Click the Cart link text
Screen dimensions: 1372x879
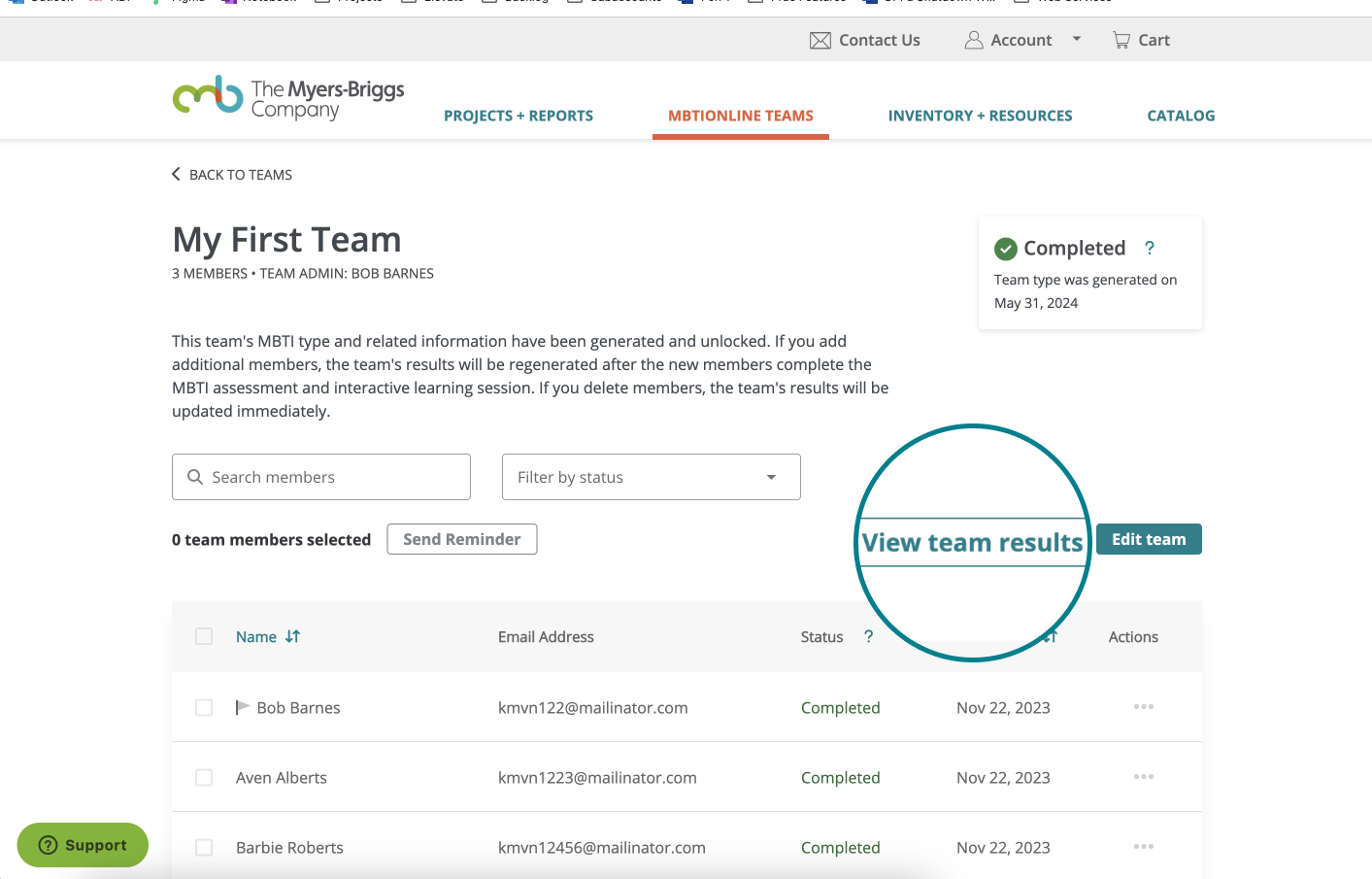coord(1154,40)
